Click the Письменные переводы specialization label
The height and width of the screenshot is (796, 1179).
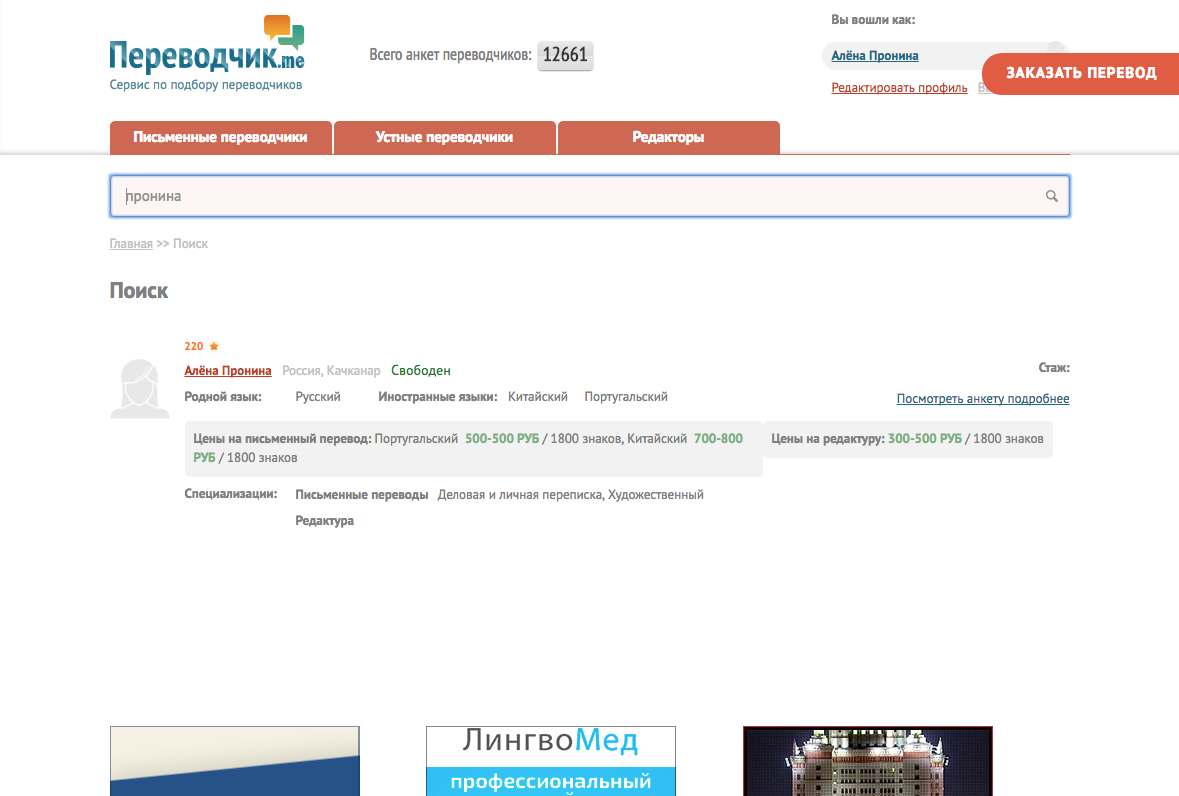tap(362, 495)
